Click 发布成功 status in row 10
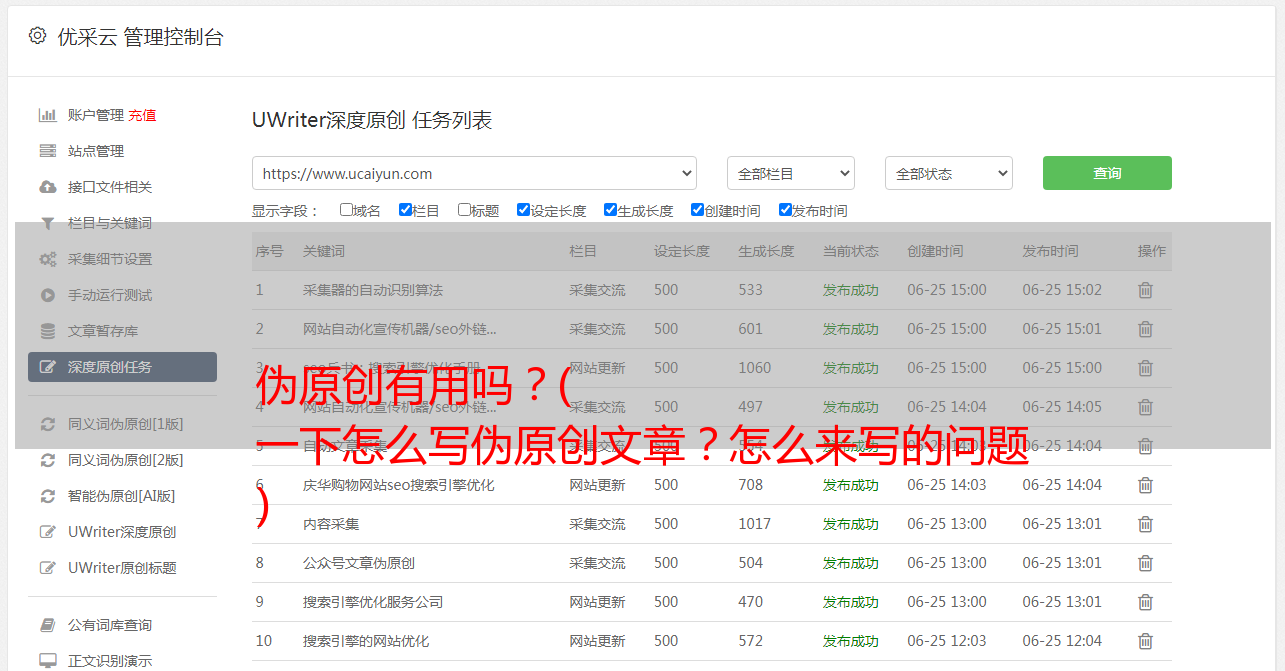Screen dimensions: 1285x671 coord(851,641)
